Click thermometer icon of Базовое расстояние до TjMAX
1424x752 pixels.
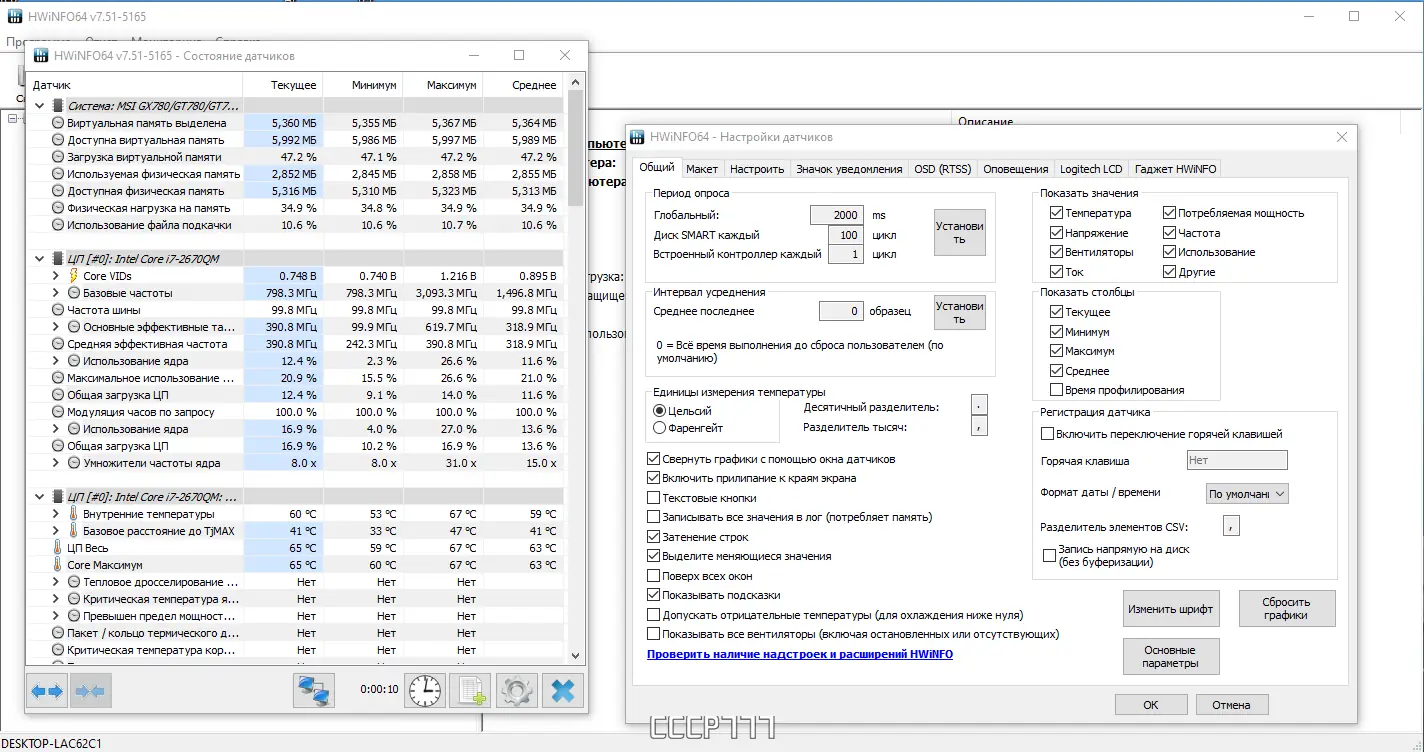point(74,531)
